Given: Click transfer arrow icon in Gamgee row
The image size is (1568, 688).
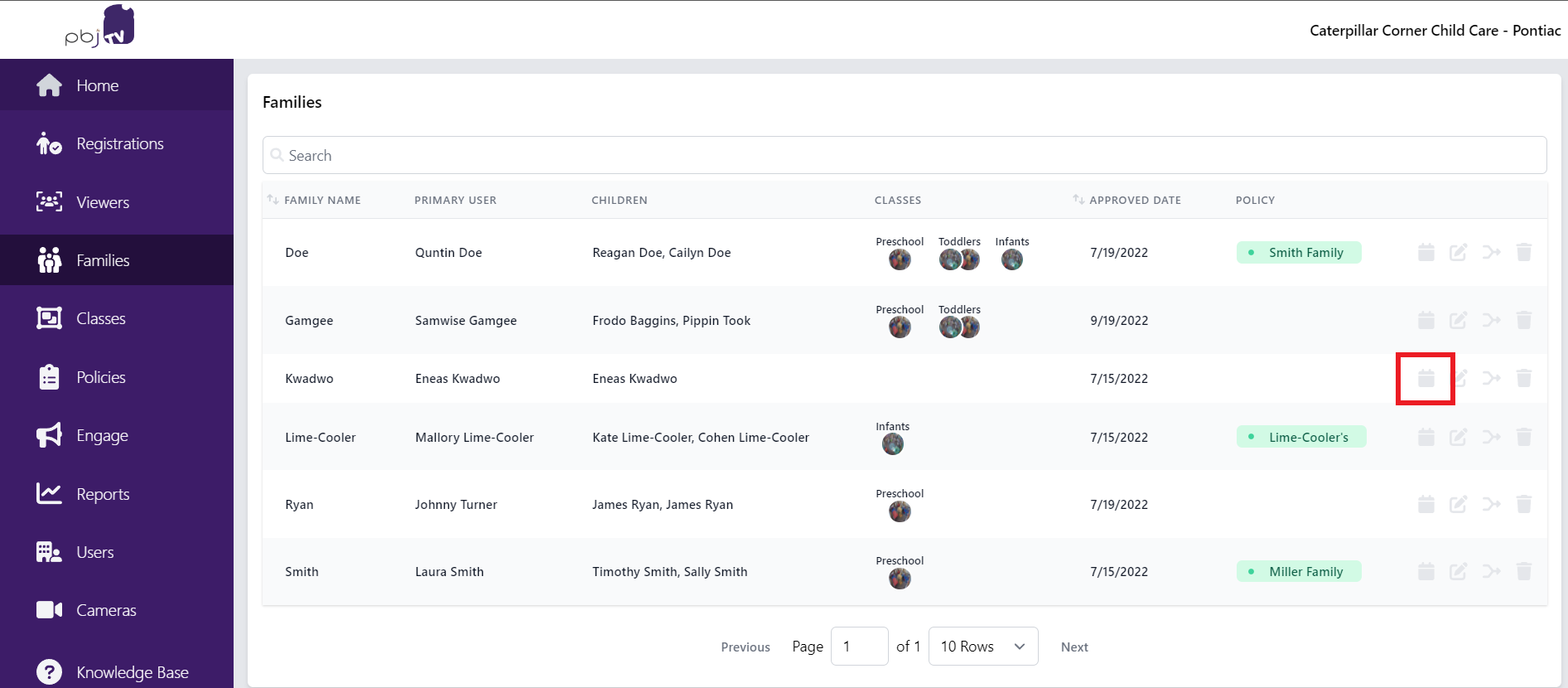Looking at the screenshot, I should [1491, 321].
